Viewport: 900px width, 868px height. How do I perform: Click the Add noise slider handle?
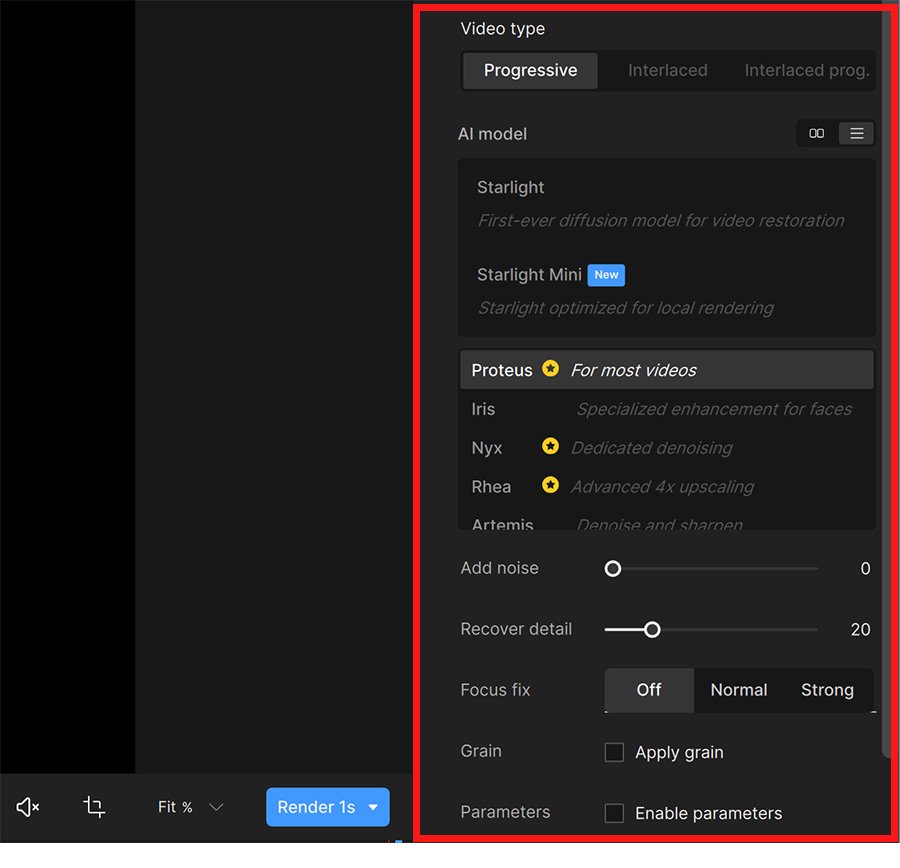(x=612, y=568)
